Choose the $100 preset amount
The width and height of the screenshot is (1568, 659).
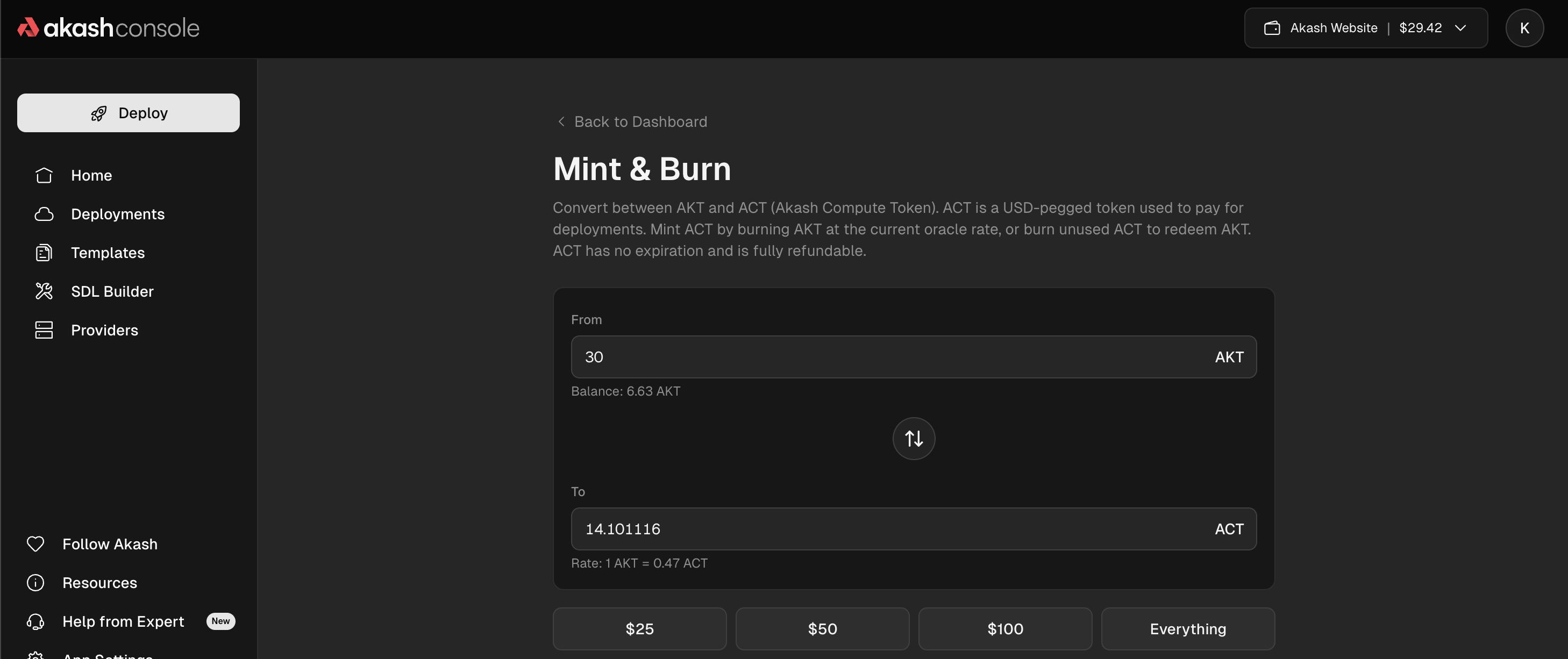[1005, 628]
